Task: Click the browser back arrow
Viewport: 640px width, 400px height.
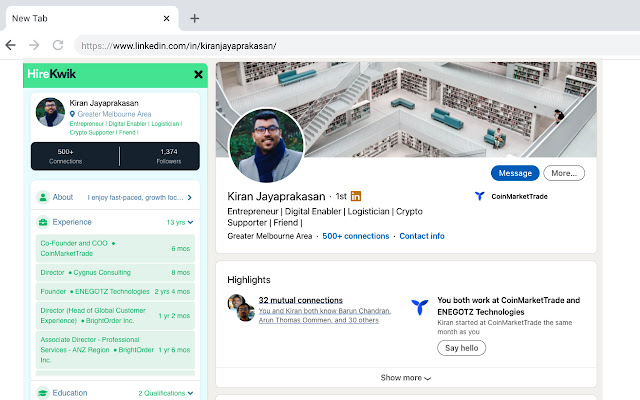Action: pos(11,45)
